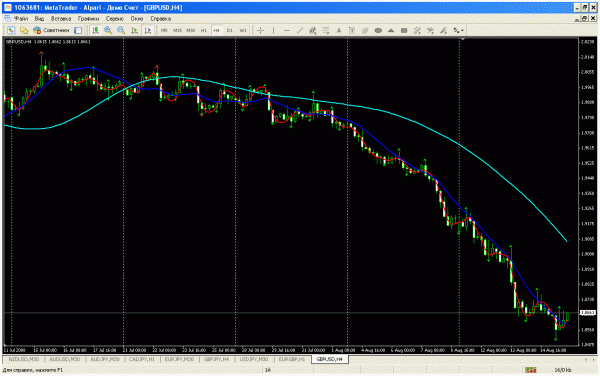The height and width of the screenshot is (376, 600).
Task: Switch to D1 timeframe
Action: pos(230,30)
